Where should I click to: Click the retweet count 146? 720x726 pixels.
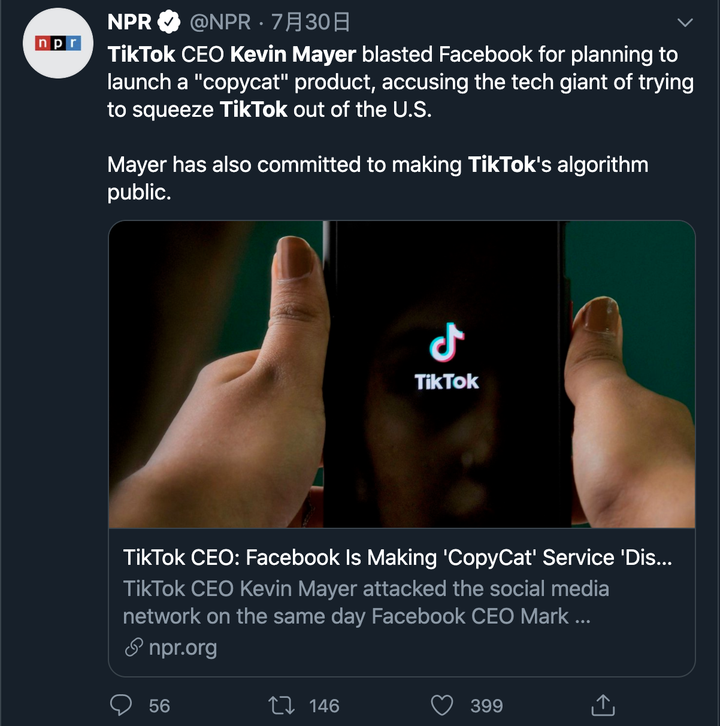[324, 706]
